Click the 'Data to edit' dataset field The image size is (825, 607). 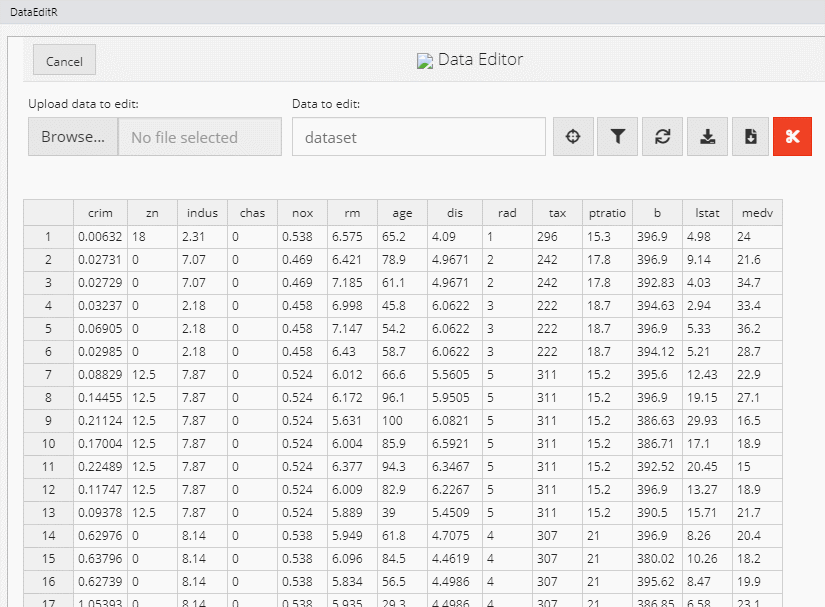[418, 137]
